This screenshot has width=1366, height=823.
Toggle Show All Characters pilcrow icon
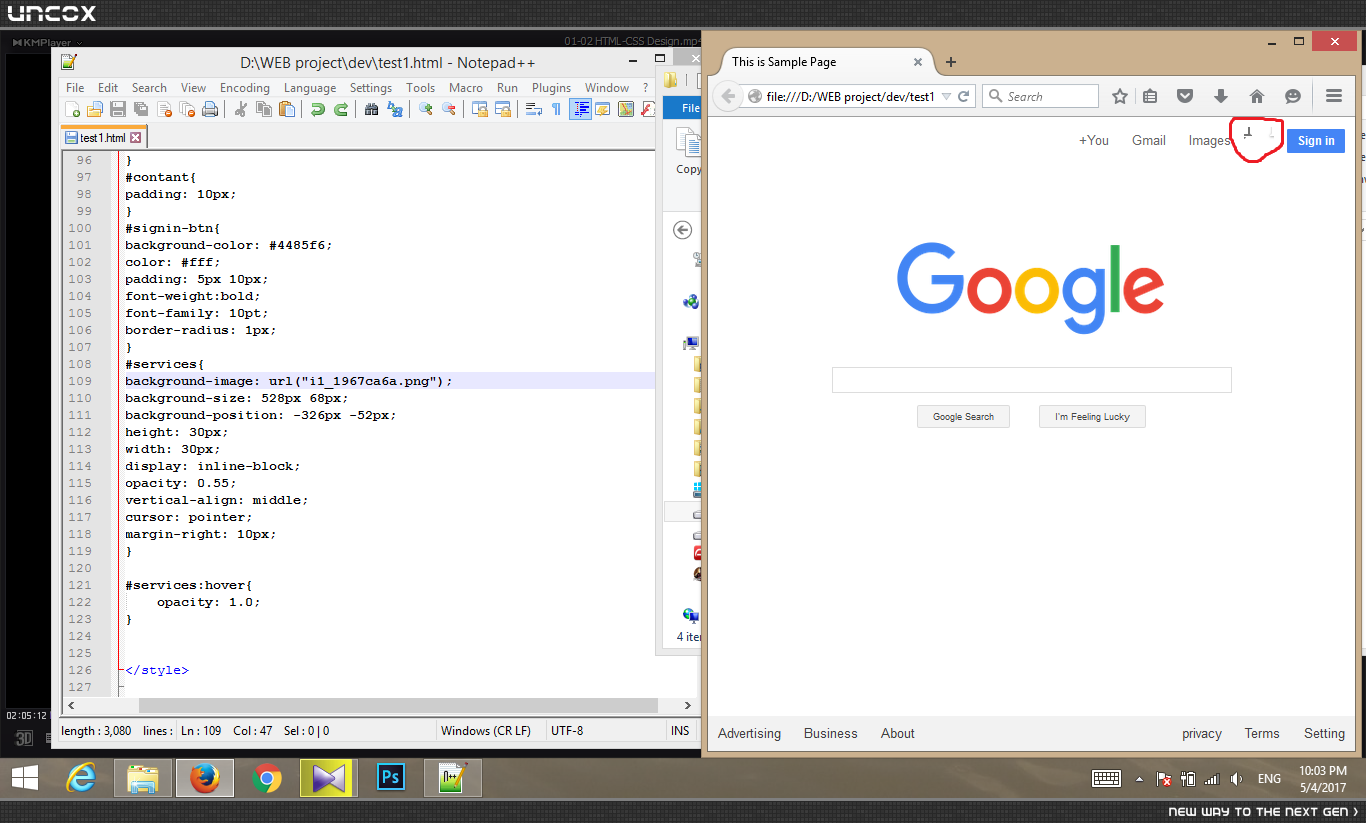click(556, 110)
